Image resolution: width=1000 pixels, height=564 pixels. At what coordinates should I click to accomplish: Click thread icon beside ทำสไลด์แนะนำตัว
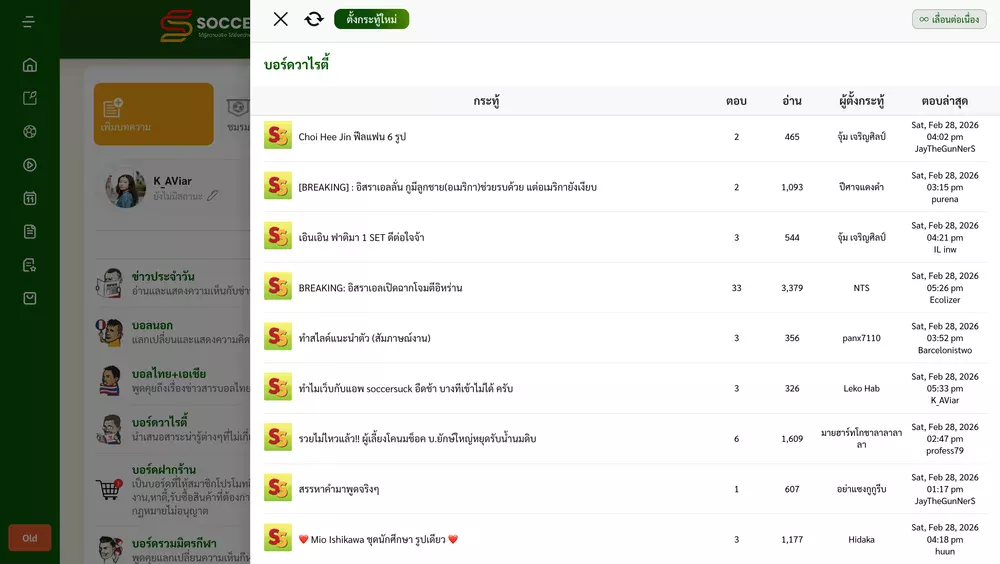[278, 337]
